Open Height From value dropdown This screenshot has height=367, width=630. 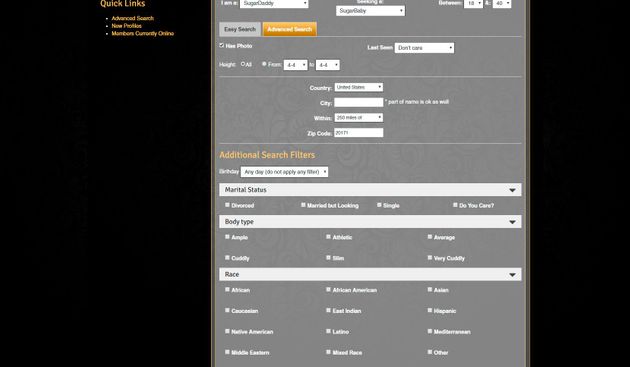tap(295, 65)
